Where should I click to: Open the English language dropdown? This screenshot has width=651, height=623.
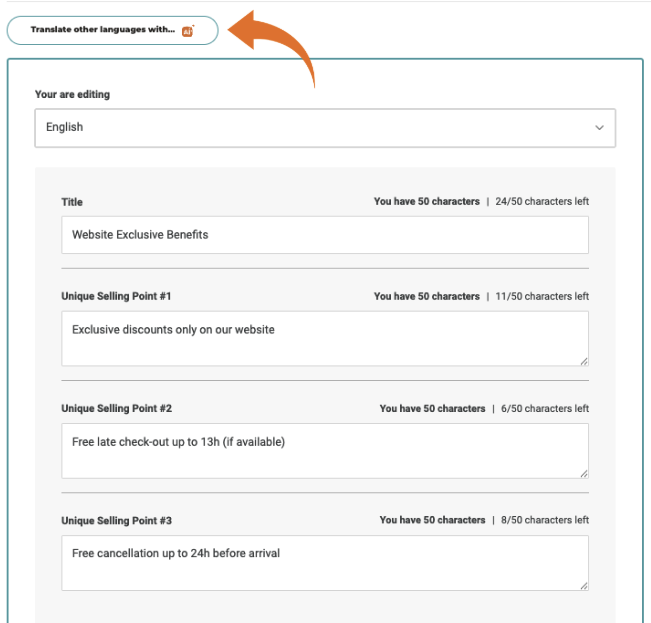tap(324, 128)
